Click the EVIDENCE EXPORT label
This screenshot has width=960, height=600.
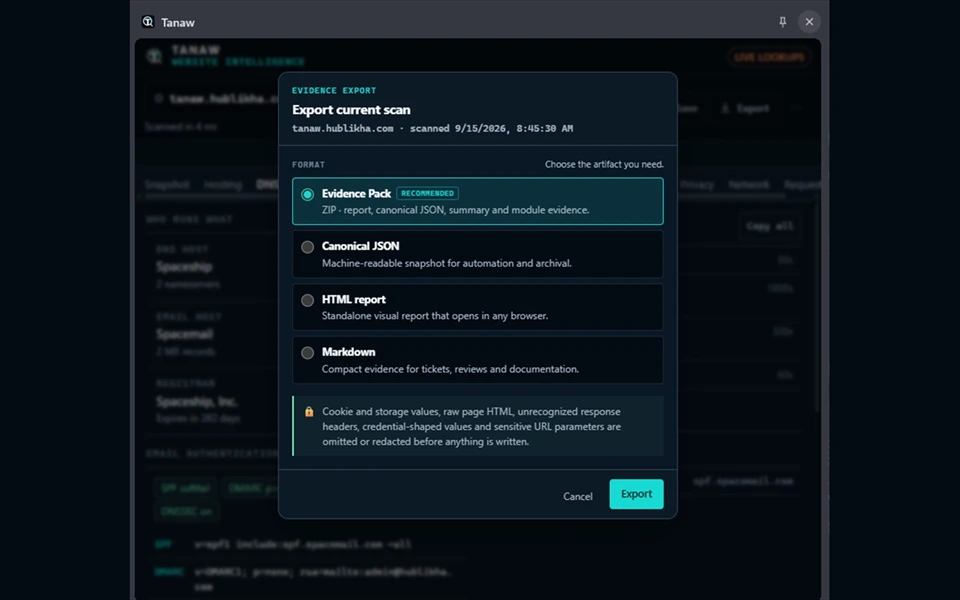coord(334,91)
